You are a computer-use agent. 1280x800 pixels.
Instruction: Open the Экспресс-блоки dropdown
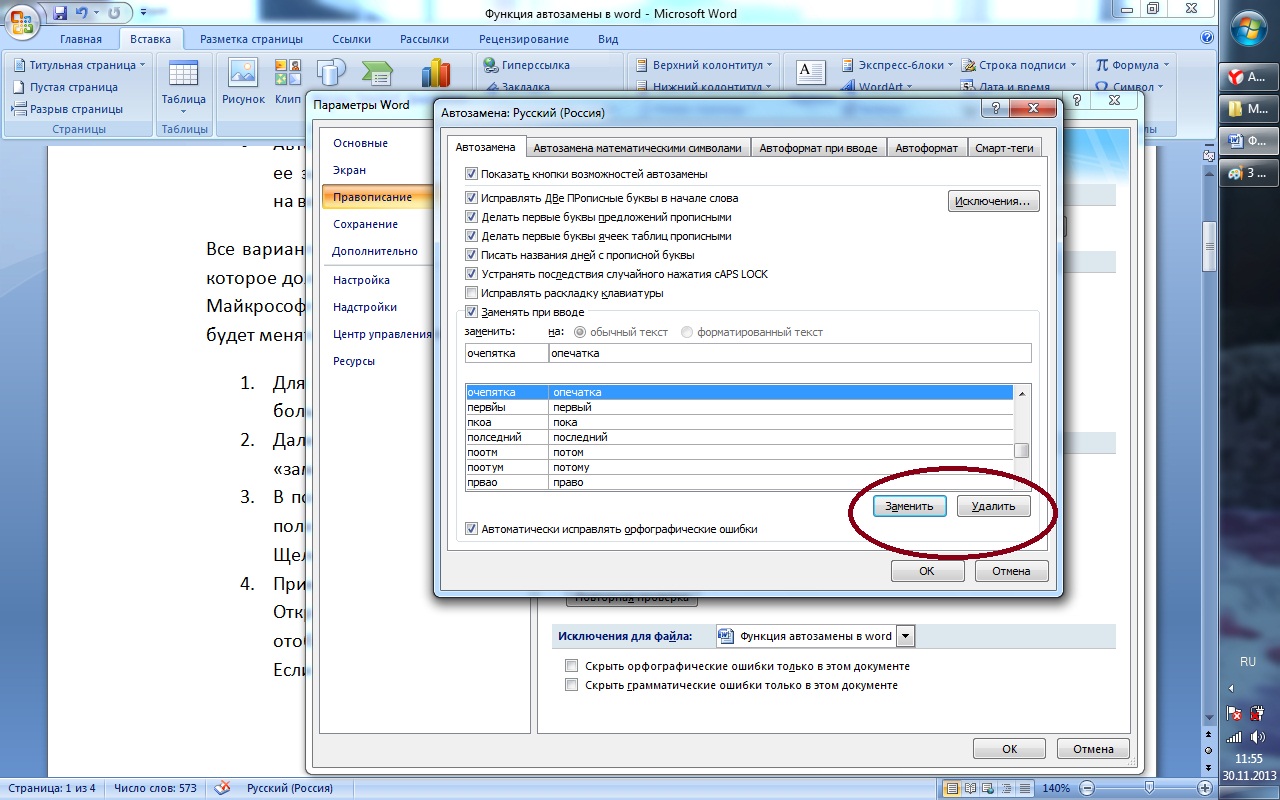coord(949,65)
